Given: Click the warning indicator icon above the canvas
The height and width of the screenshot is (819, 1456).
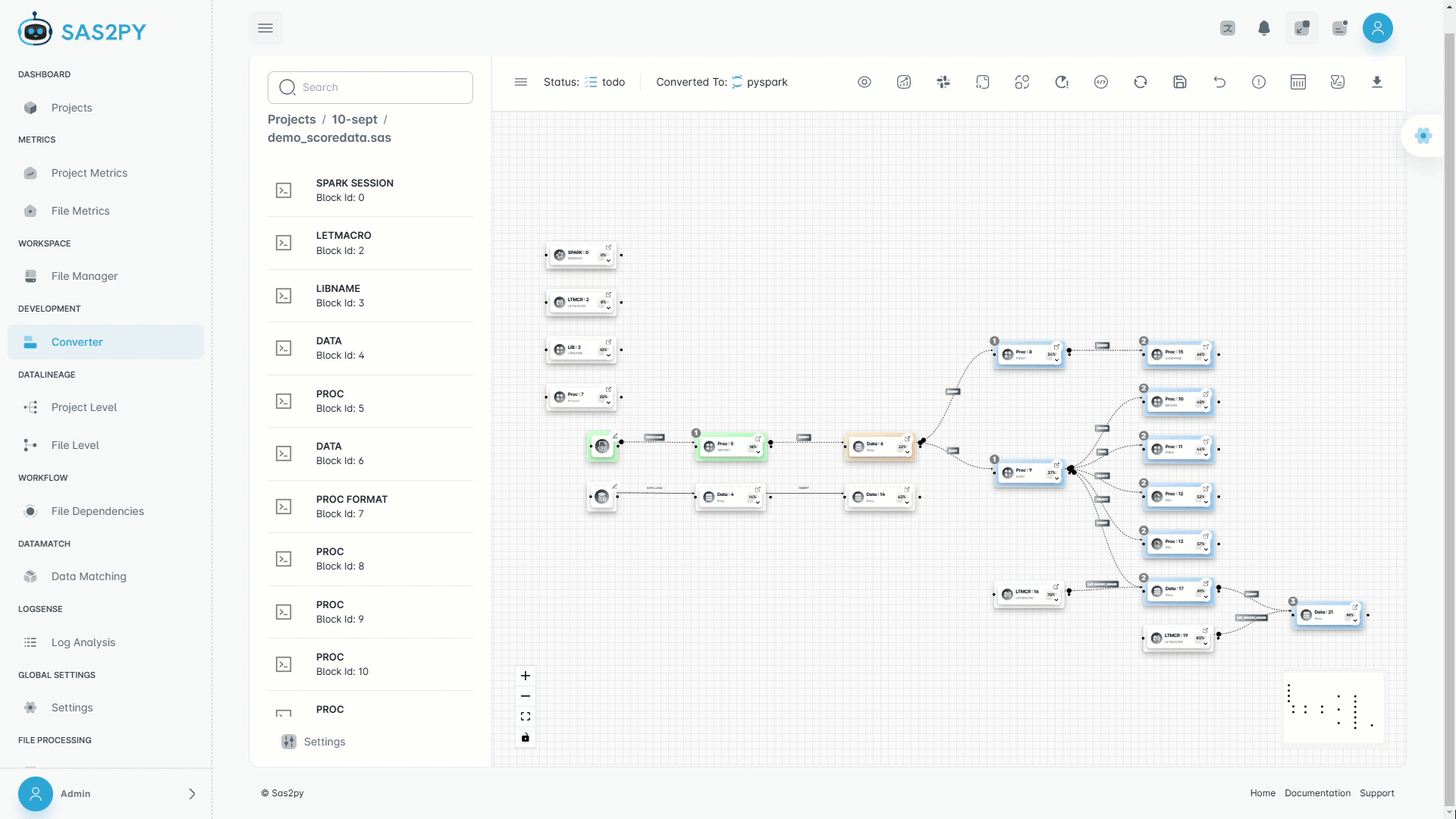Looking at the screenshot, I should click(1259, 82).
